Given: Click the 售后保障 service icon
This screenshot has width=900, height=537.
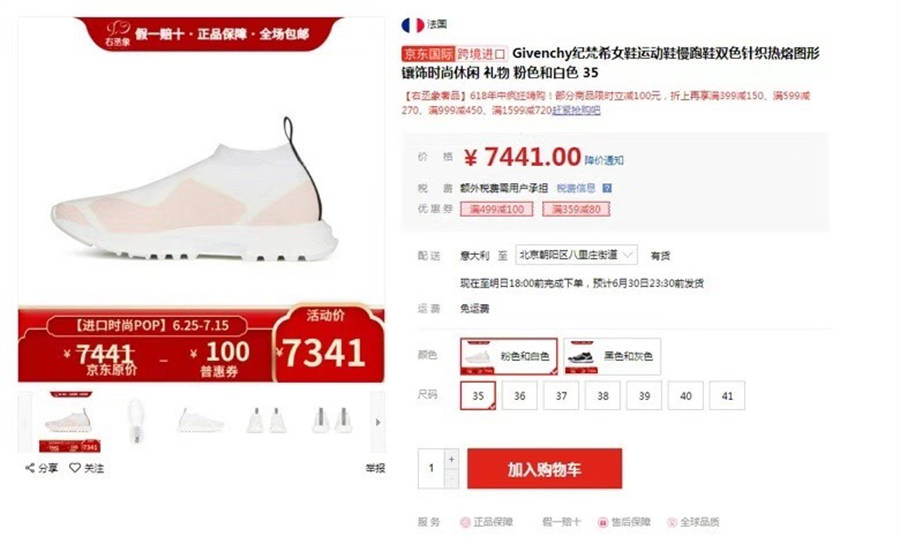Looking at the screenshot, I should [x=603, y=523].
